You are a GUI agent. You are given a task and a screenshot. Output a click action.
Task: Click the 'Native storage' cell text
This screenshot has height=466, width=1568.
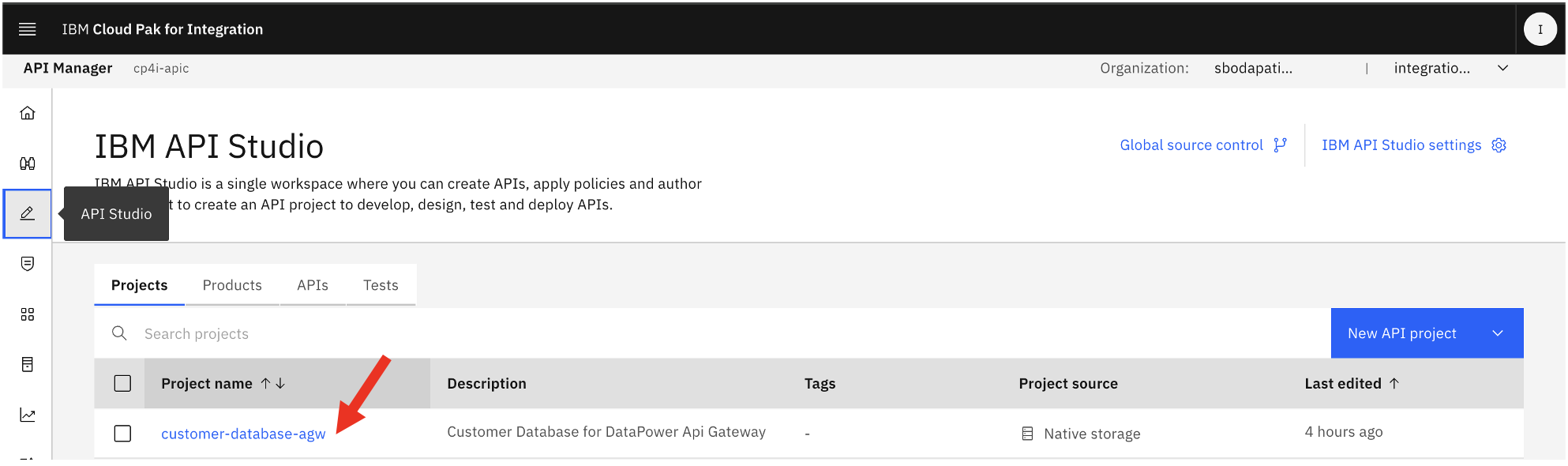tap(1092, 434)
